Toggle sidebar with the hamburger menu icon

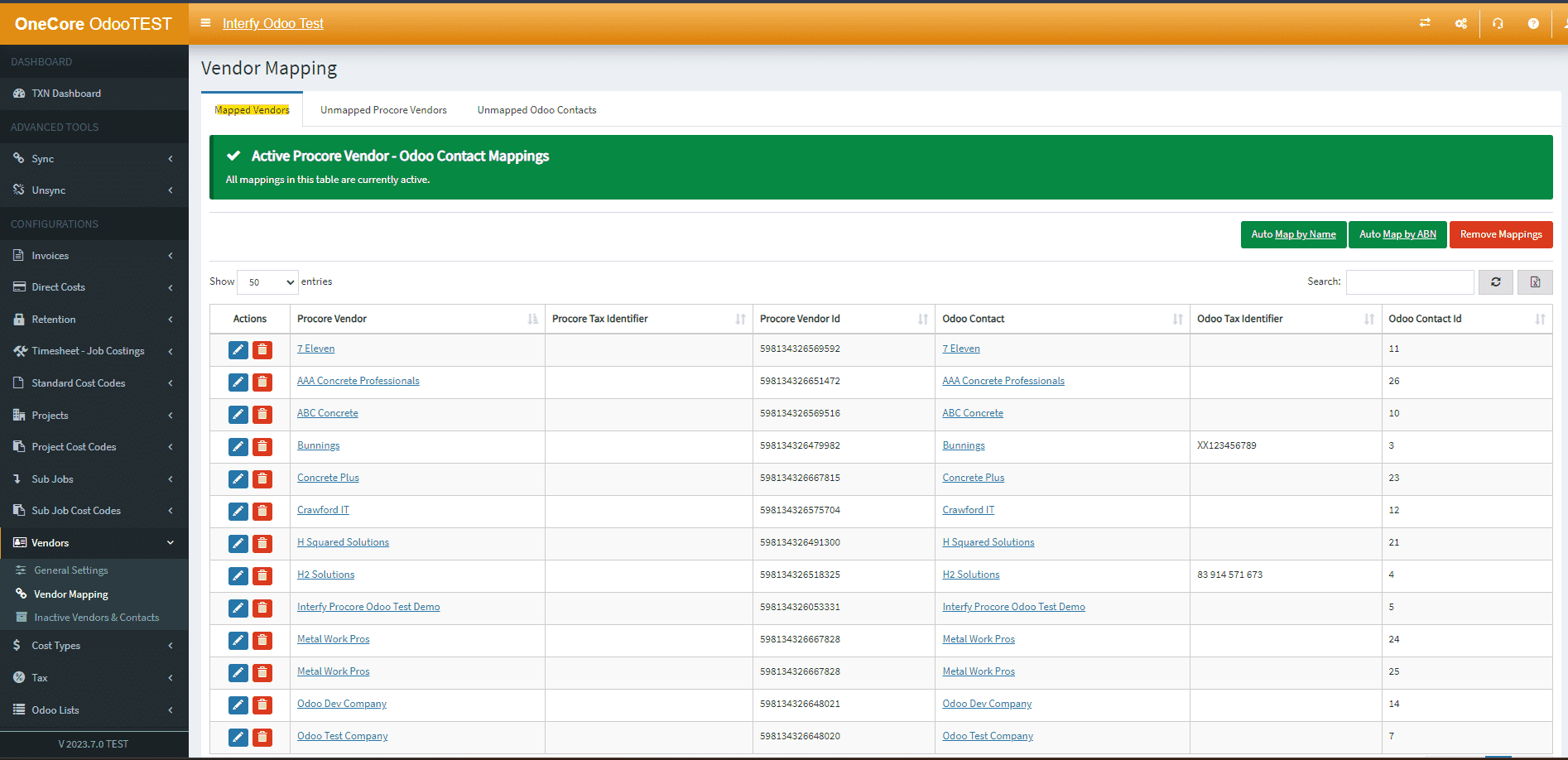tap(205, 23)
